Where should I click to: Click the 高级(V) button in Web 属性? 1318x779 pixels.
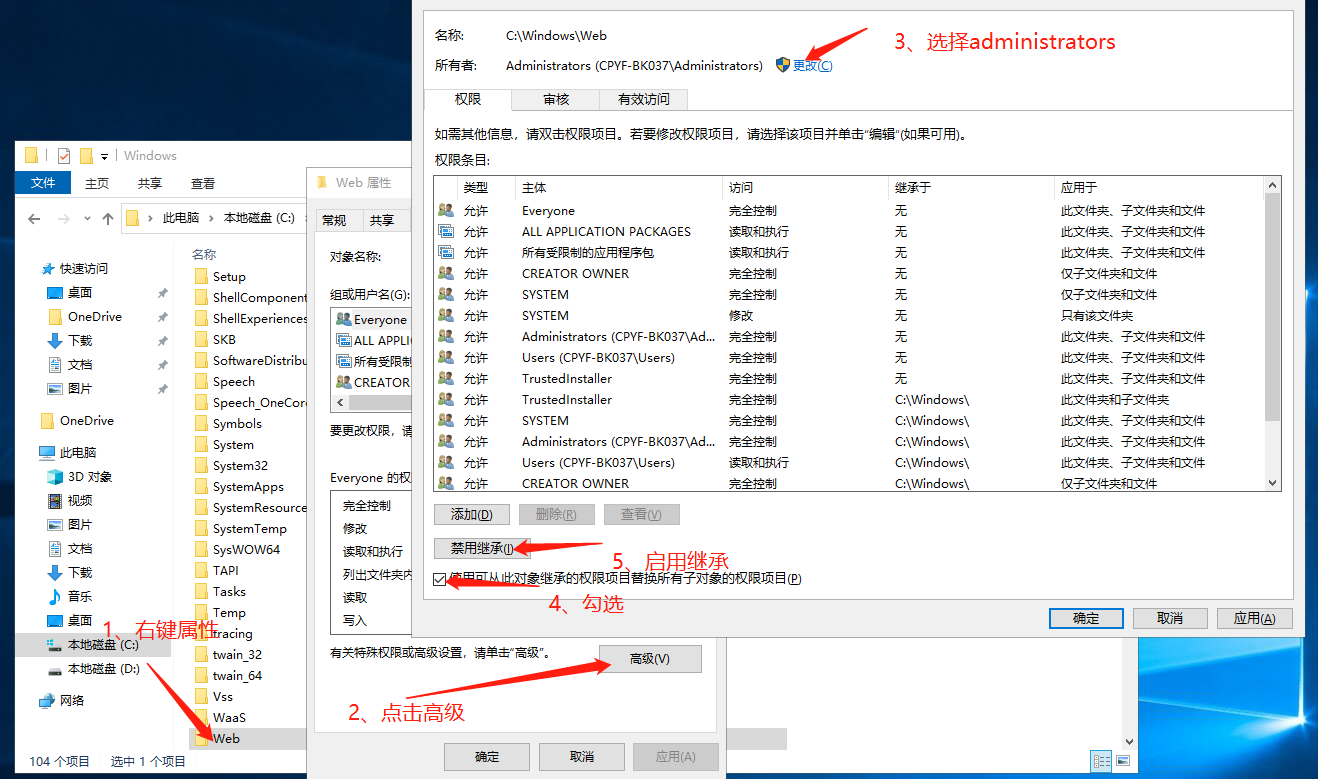(x=650, y=659)
